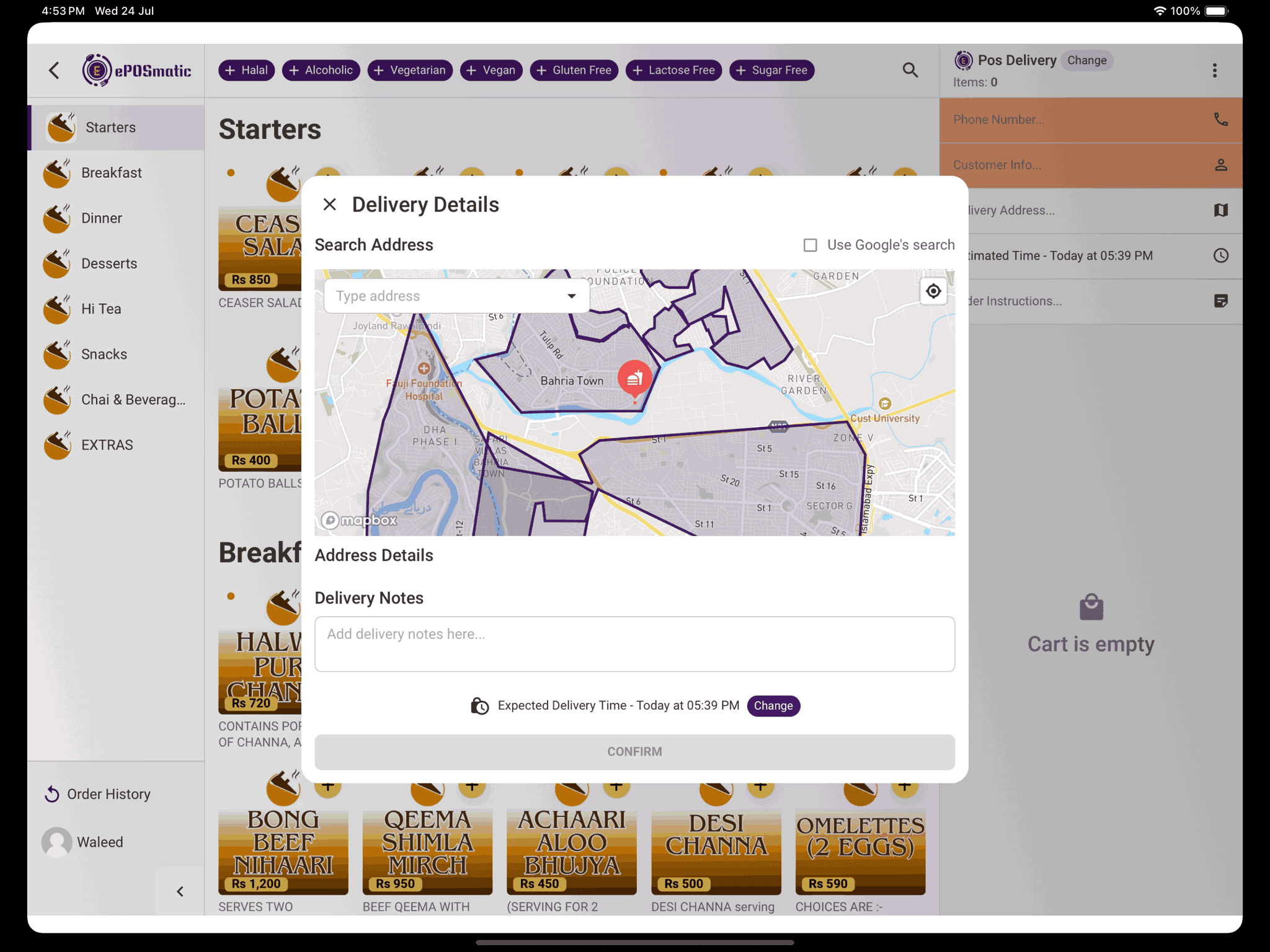Click the customer info person icon
Image resolution: width=1270 pixels, height=952 pixels.
tap(1220, 165)
